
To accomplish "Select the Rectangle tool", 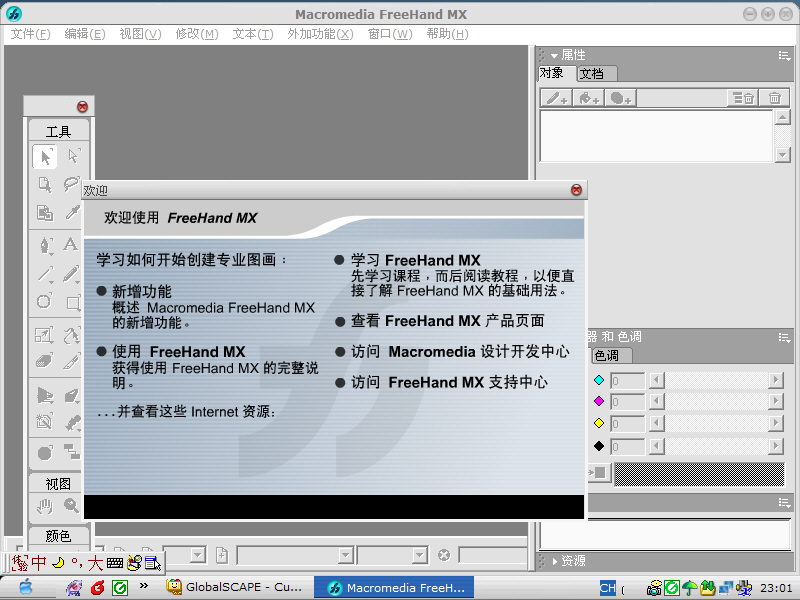I will [73, 303].
